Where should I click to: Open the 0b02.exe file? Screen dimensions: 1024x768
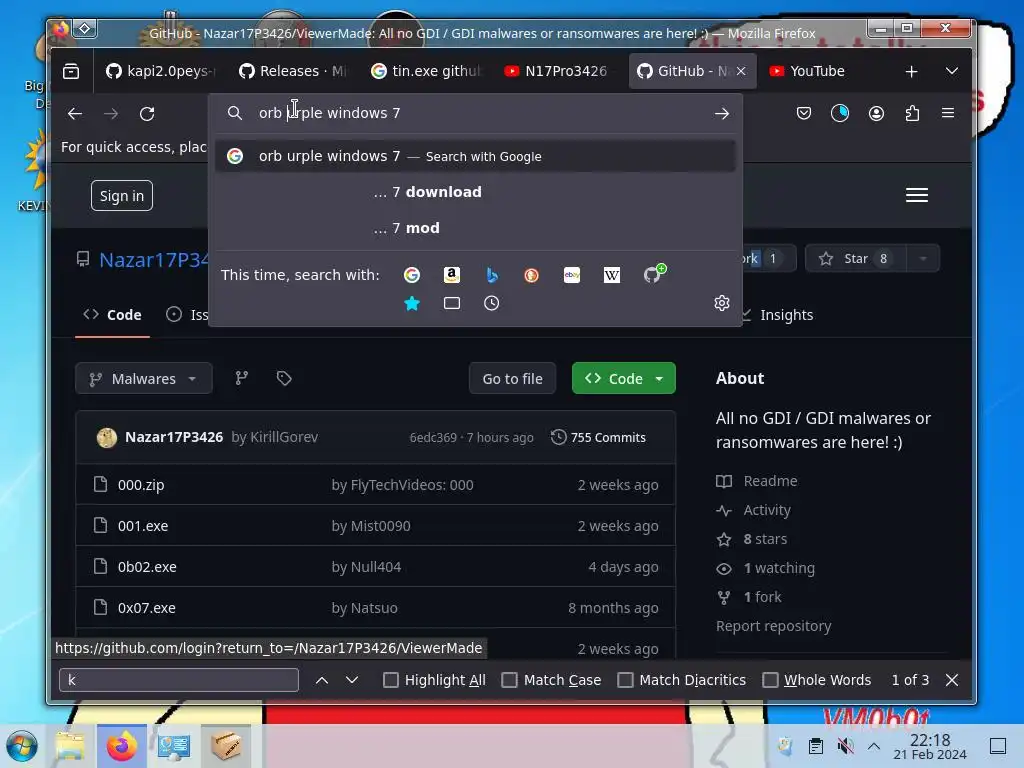[x=147, y=567]
